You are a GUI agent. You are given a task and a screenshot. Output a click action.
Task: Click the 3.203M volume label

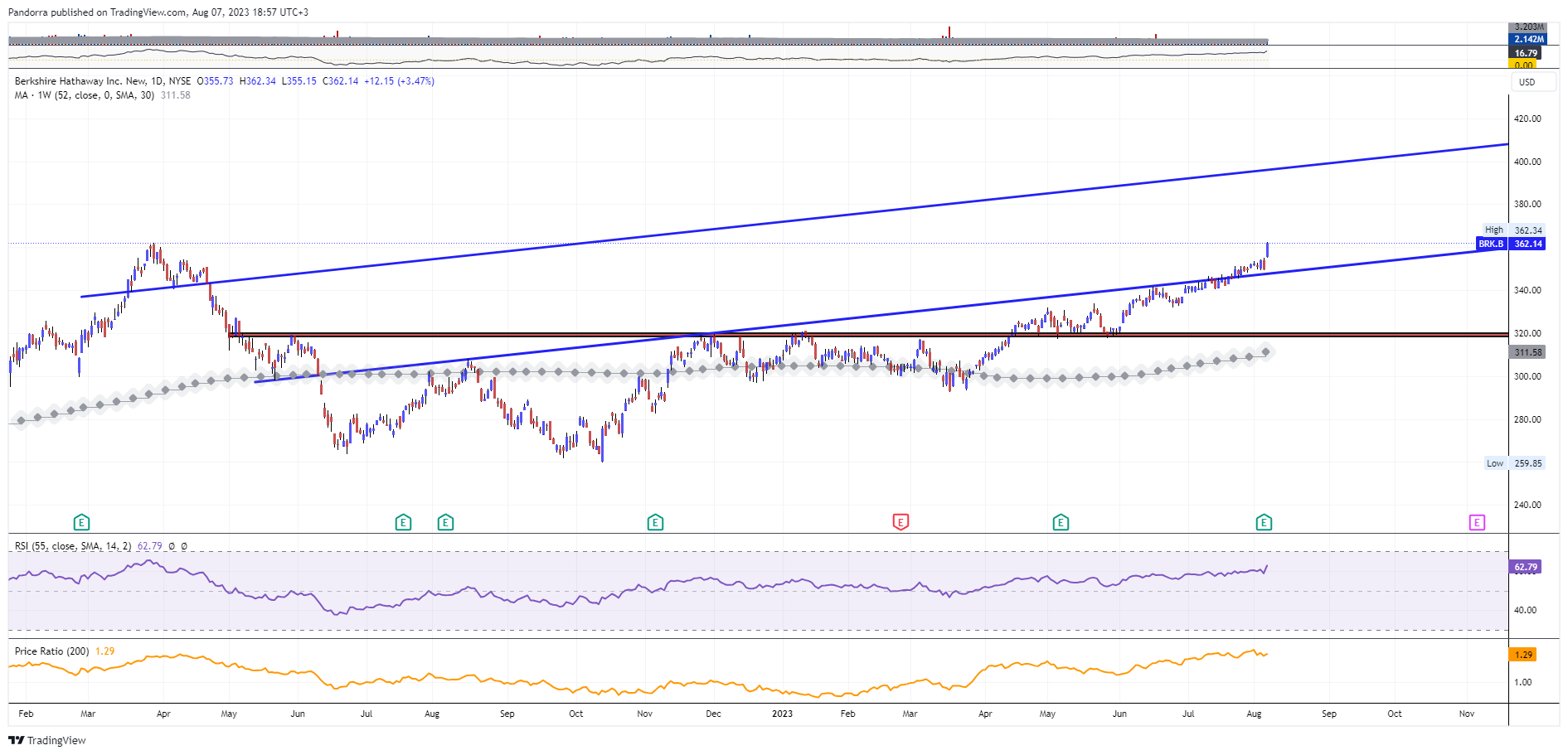[x=1529, y=27]
